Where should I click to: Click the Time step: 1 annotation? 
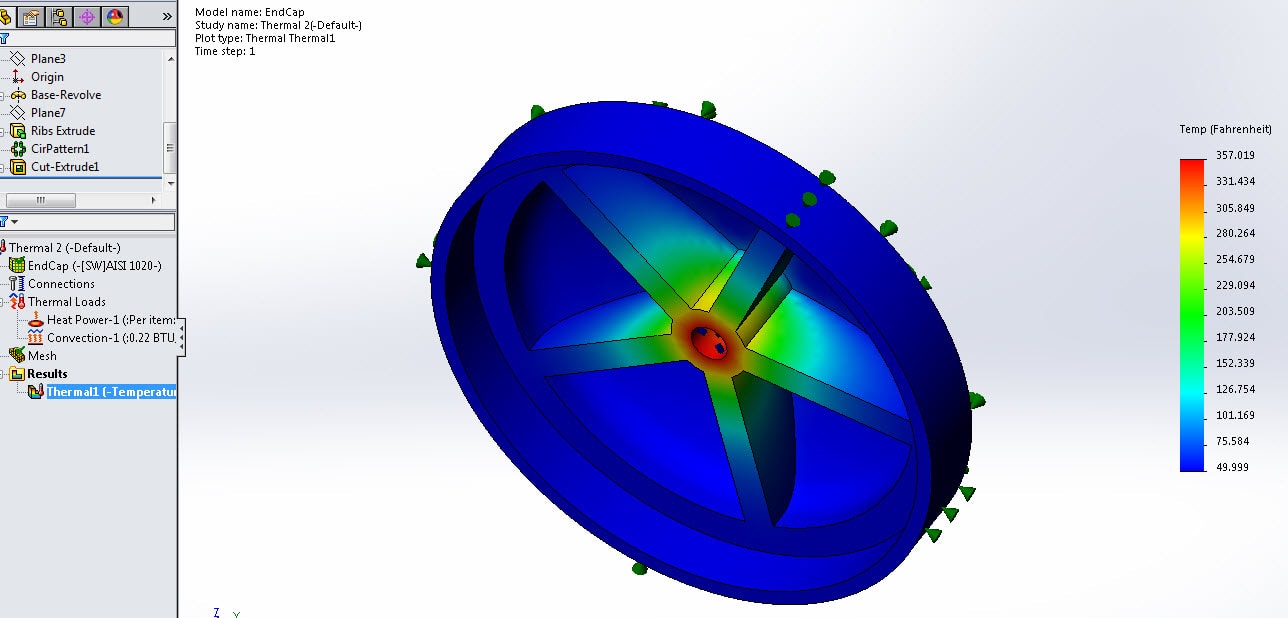tap(225, 51)
